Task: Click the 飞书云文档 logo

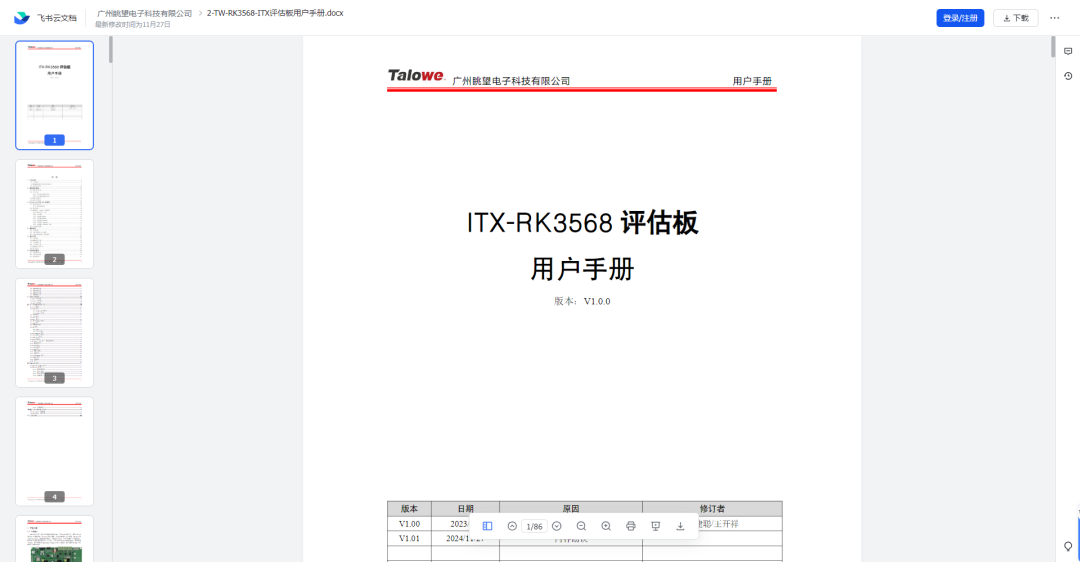Action: click(x=45, y=18)
